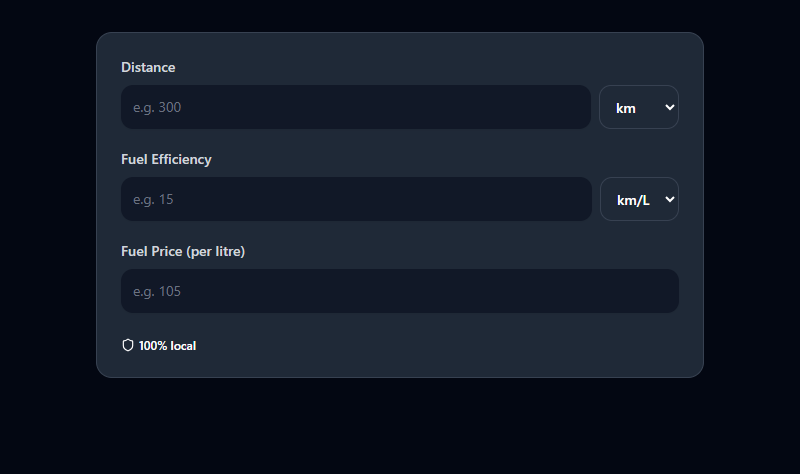Focus the Fuel Price input field
Viewport: 800px width, 474px height.
click(399, 291)
